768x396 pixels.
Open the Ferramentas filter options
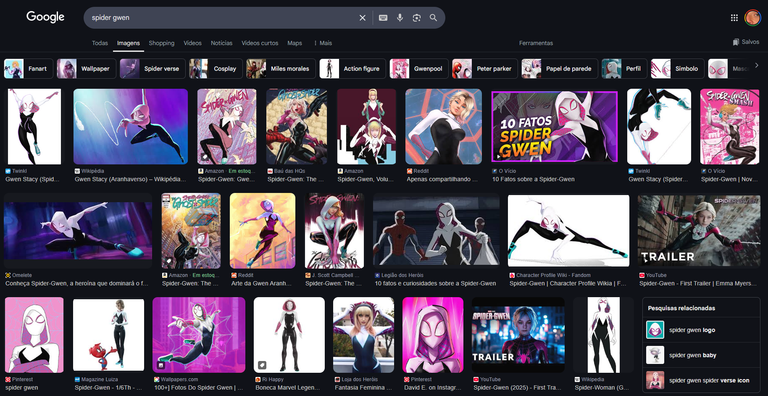(536, 43)
